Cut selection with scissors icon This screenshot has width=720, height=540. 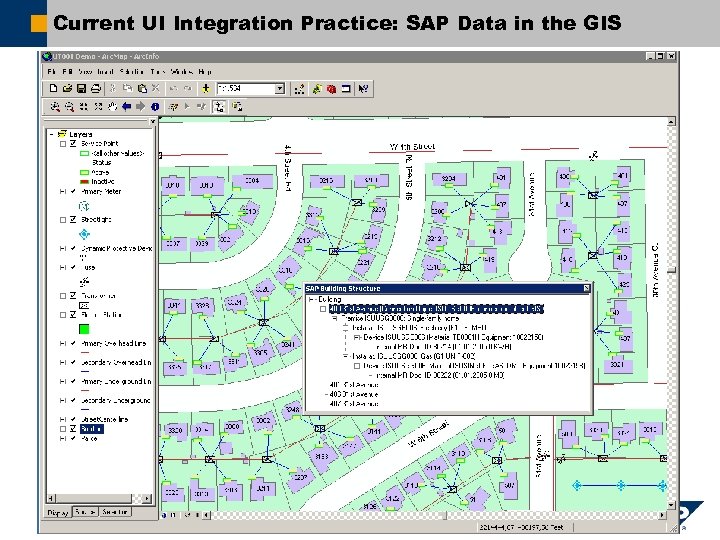point(113,89)
